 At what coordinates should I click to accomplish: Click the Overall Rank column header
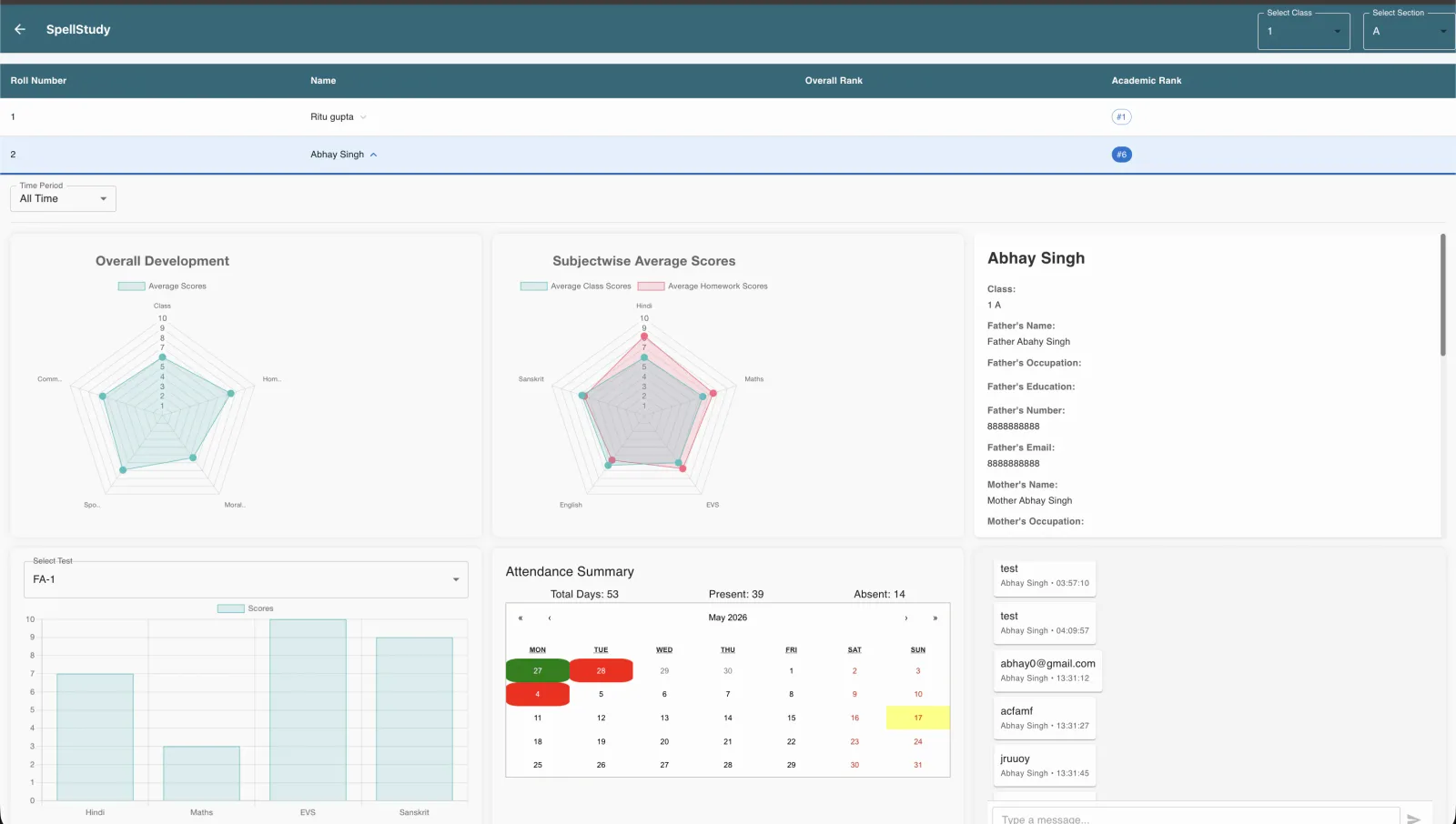point(834,81)
